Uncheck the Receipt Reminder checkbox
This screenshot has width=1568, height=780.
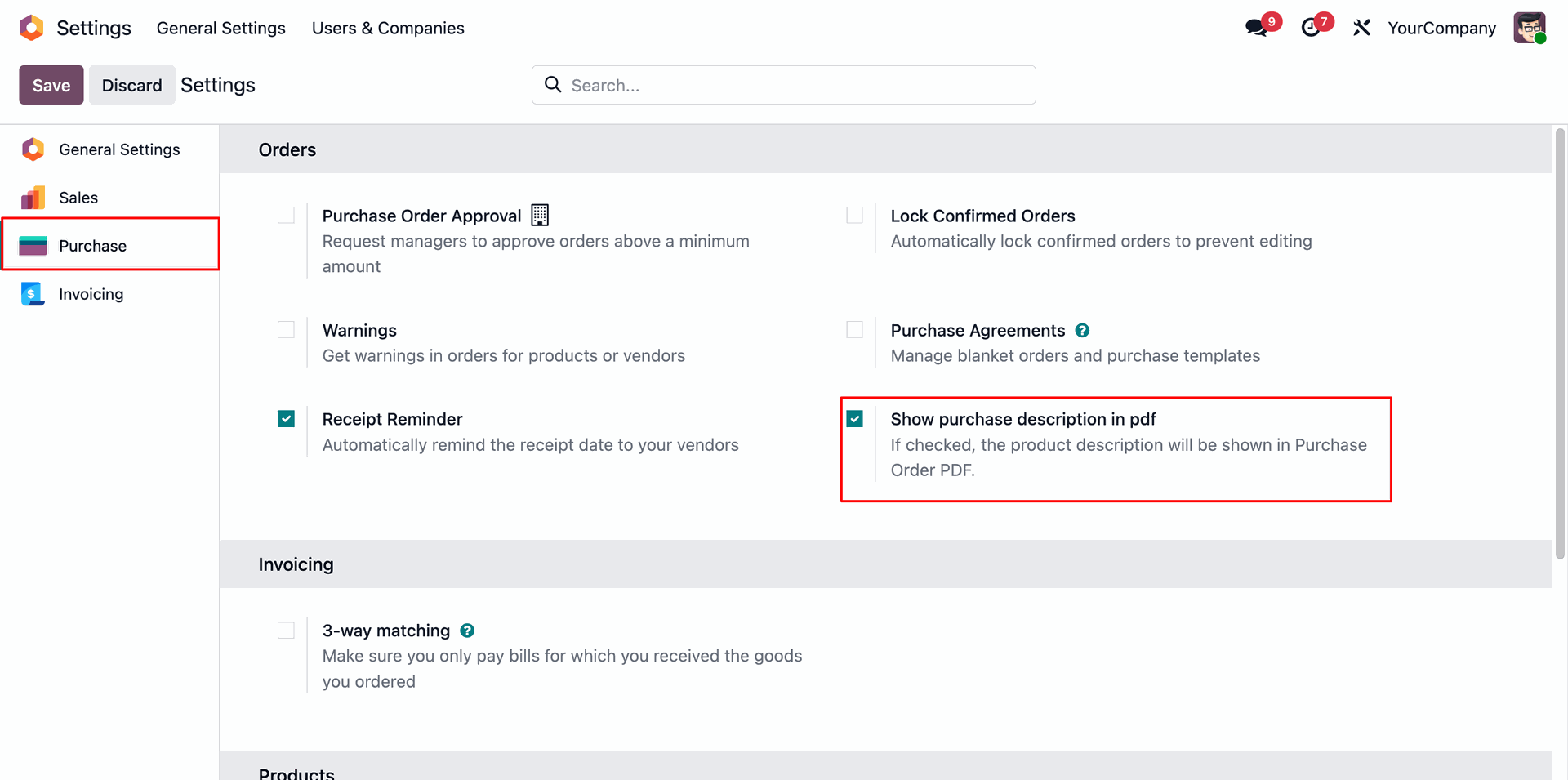pos(286,419)
